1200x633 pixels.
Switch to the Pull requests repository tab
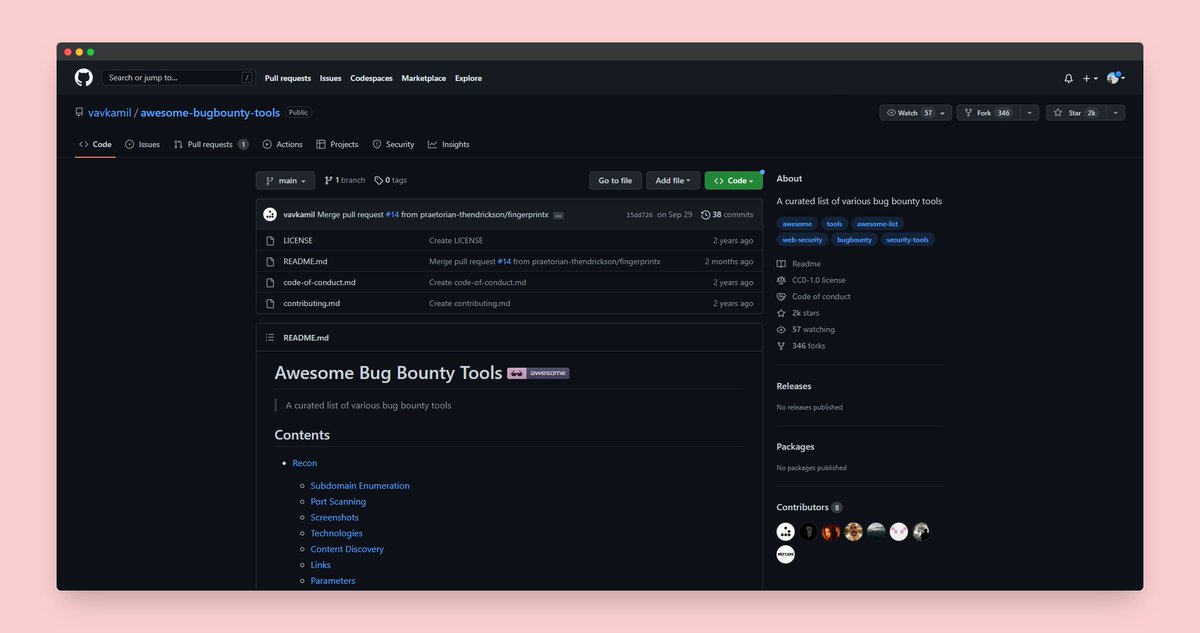[211, 144]
